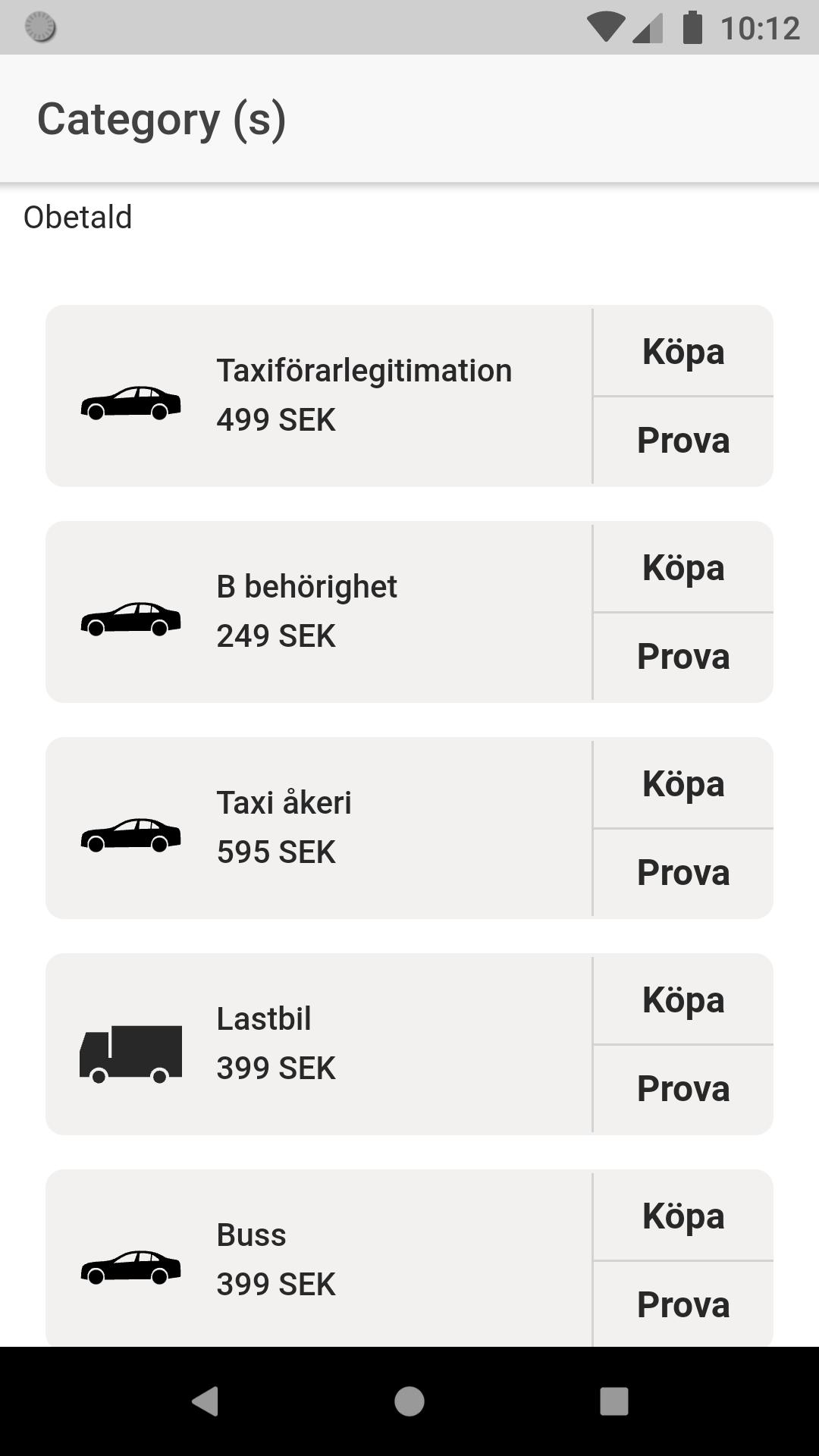Buy the Taxiförarlegitimation course with Köpa

click(683, 352)
